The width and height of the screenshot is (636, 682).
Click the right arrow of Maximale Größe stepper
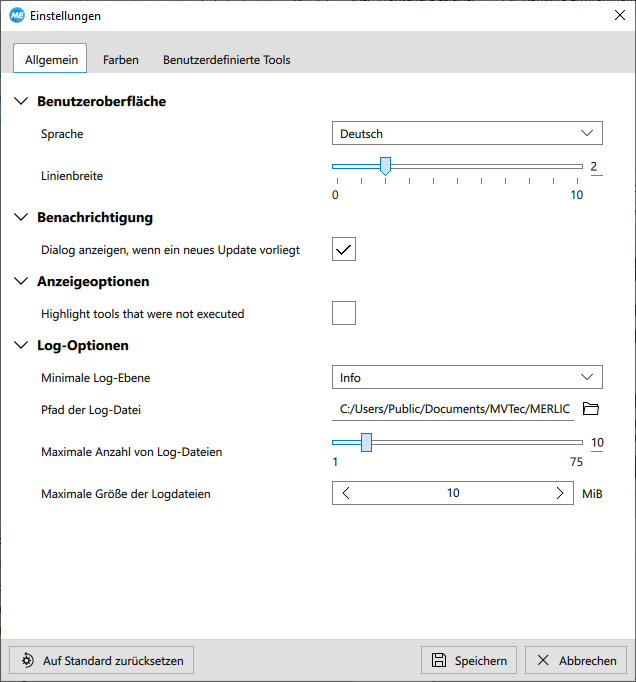pos(560,493)
